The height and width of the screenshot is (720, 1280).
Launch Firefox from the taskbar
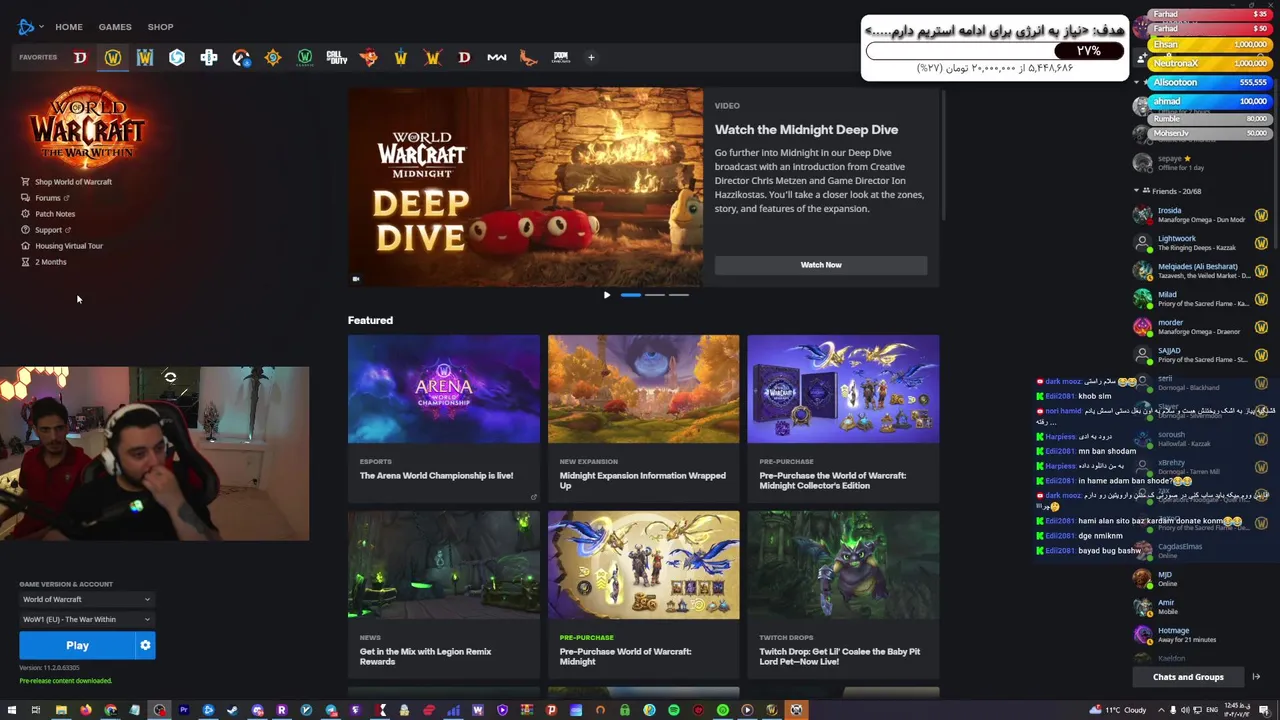click(x=85, y=710)
